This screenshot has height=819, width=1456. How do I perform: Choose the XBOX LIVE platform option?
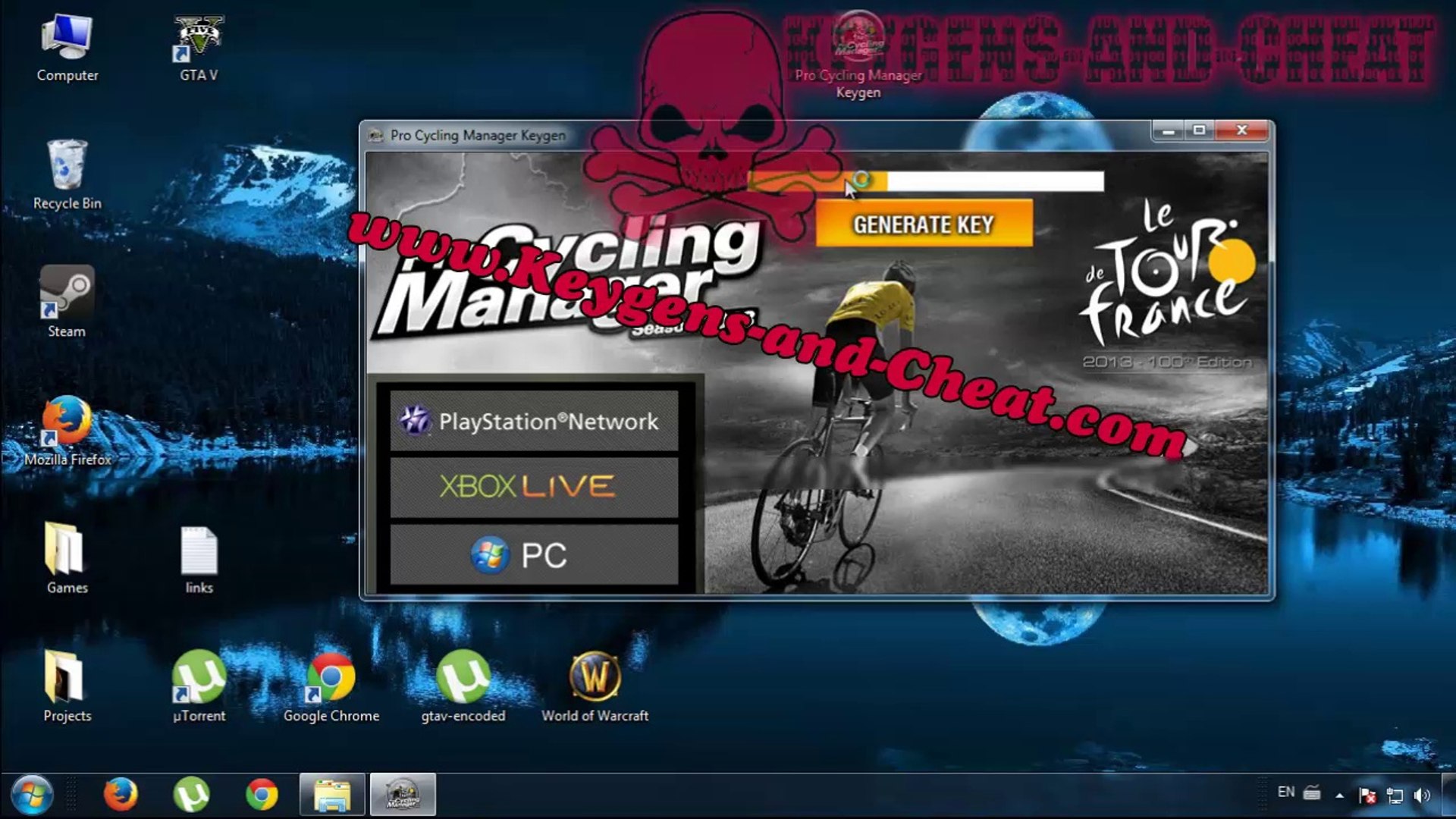coord(534,487)
